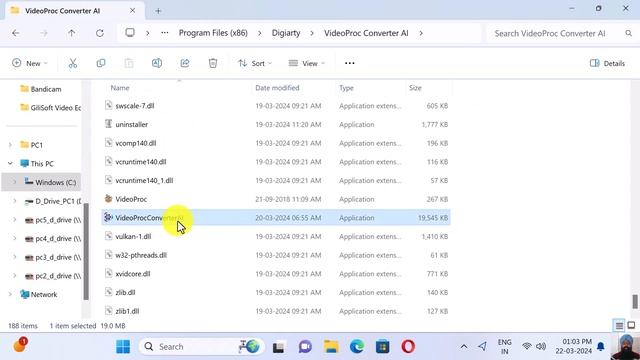Sort by the Type column header

pos(346,88)
